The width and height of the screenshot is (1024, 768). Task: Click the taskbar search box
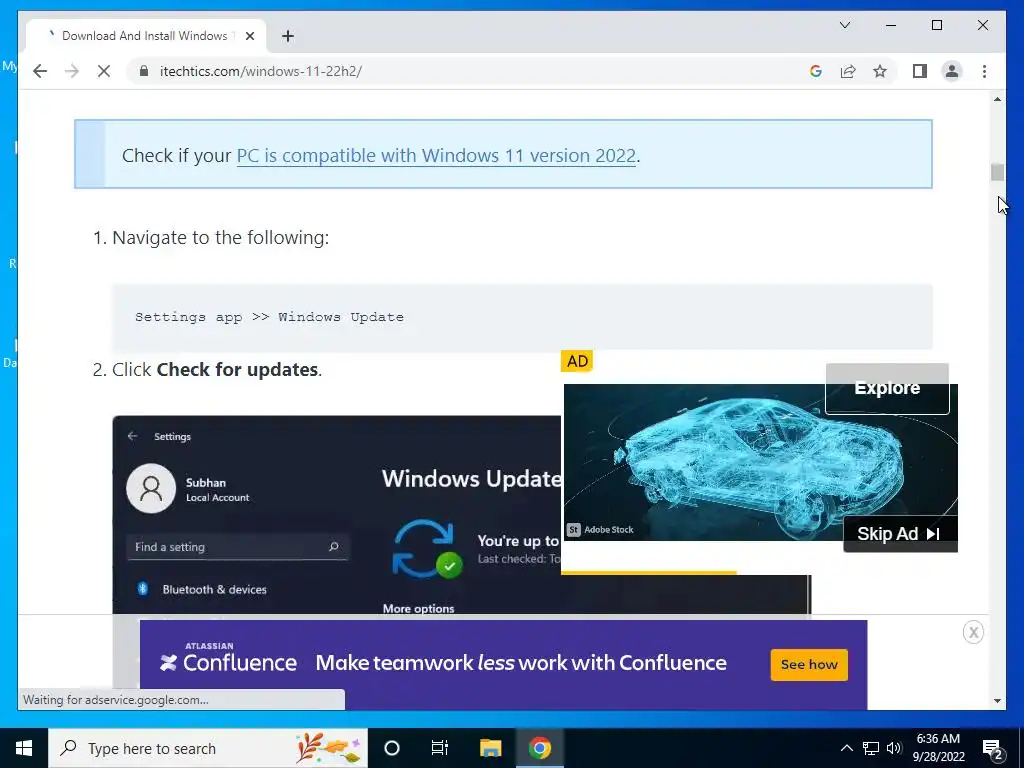[x=208, y=748]
